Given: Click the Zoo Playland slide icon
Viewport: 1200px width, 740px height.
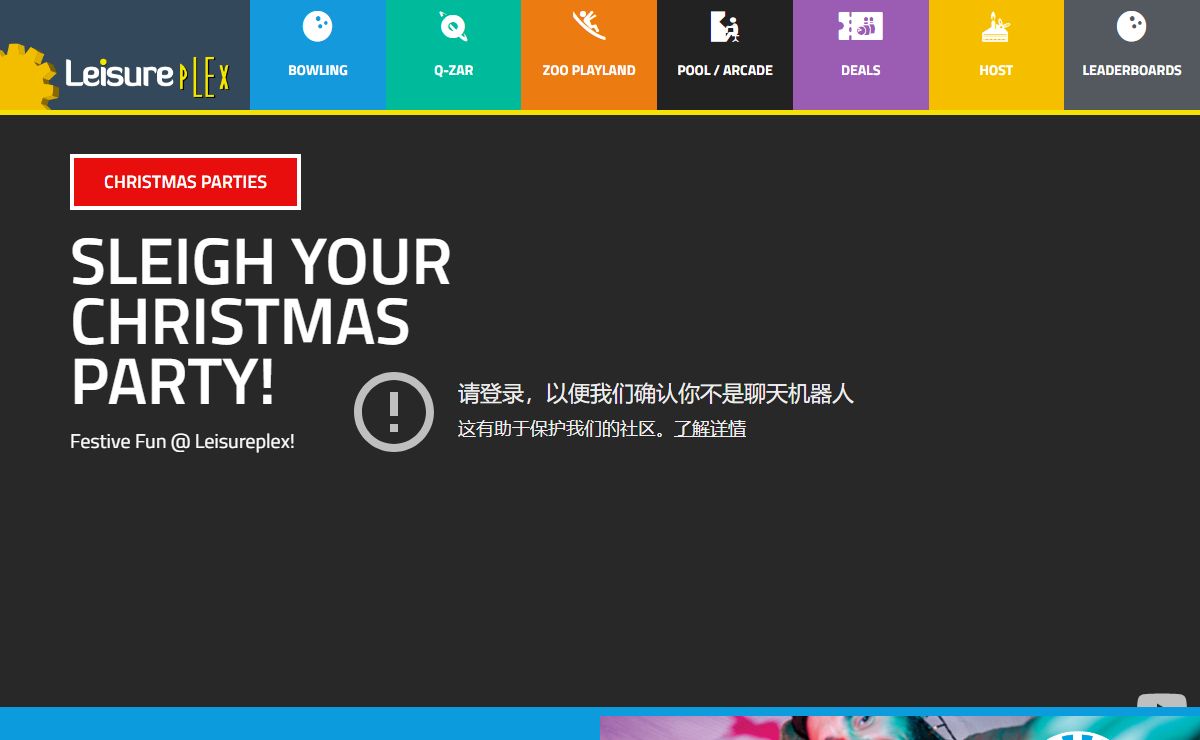Looking at the screenshot, I should (x=589, y=26).
